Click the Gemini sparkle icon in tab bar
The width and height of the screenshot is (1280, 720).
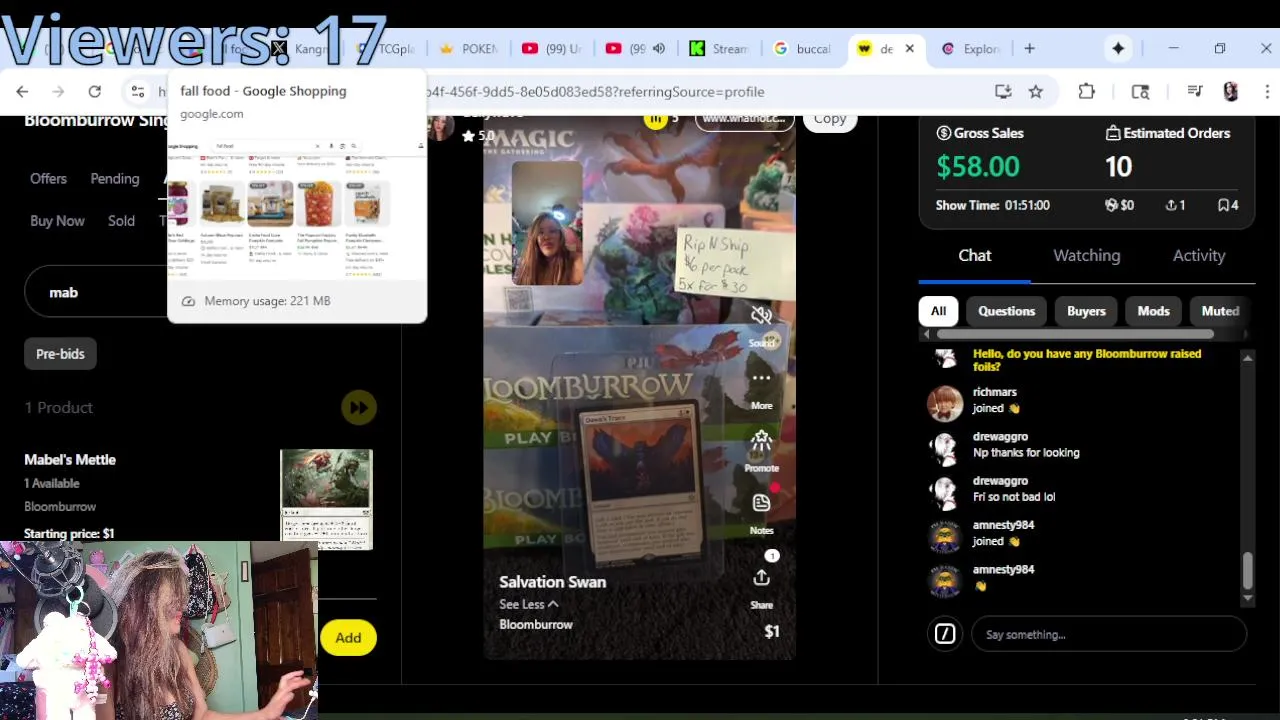coord(1118,48)
